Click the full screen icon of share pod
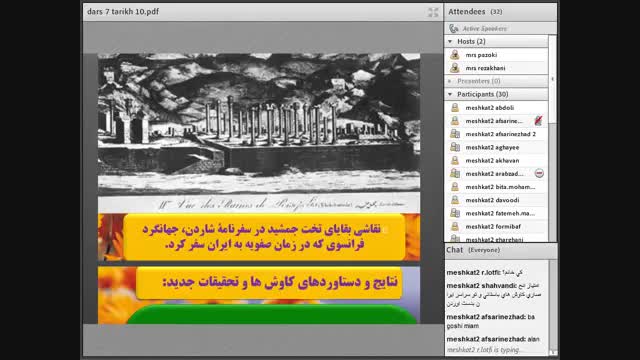640x360 pixels. [x=433, y=12]
